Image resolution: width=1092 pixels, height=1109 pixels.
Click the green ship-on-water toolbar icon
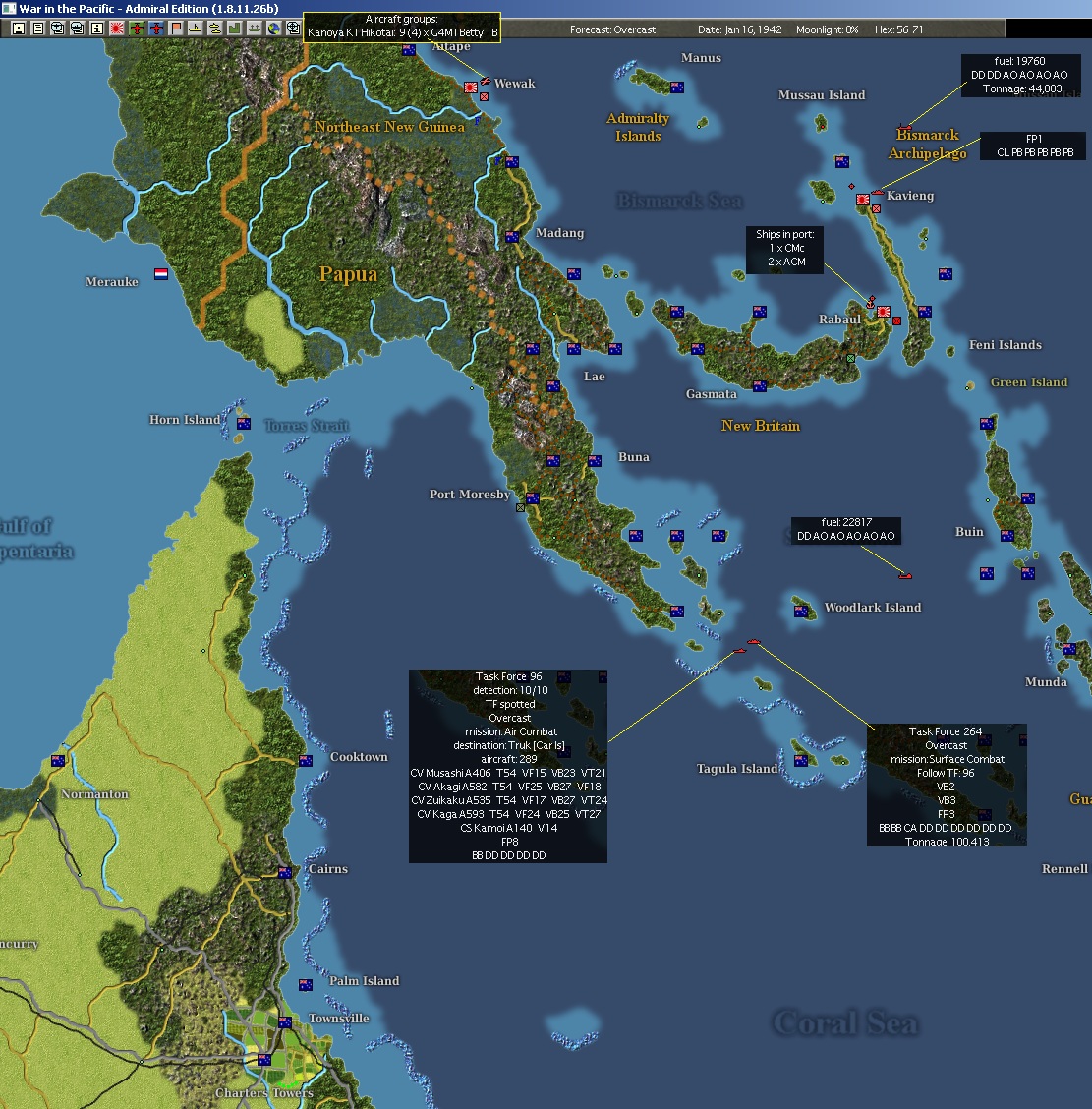254,29
